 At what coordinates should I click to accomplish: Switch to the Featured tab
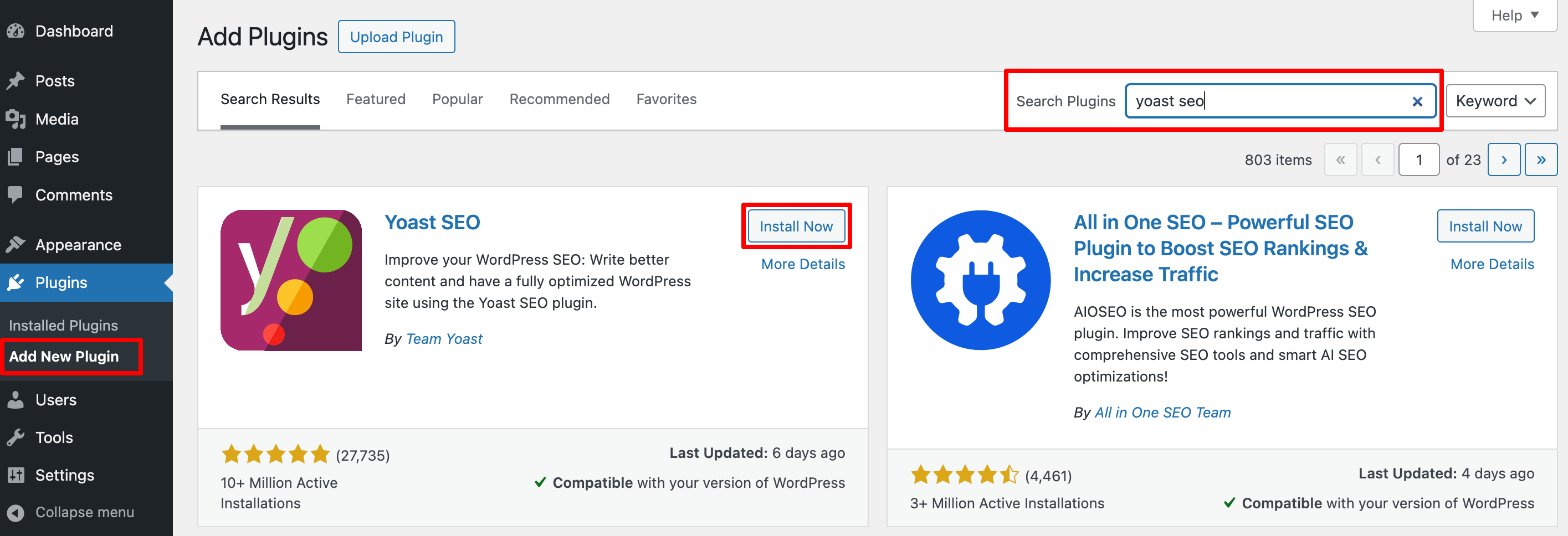coord(376,99)
